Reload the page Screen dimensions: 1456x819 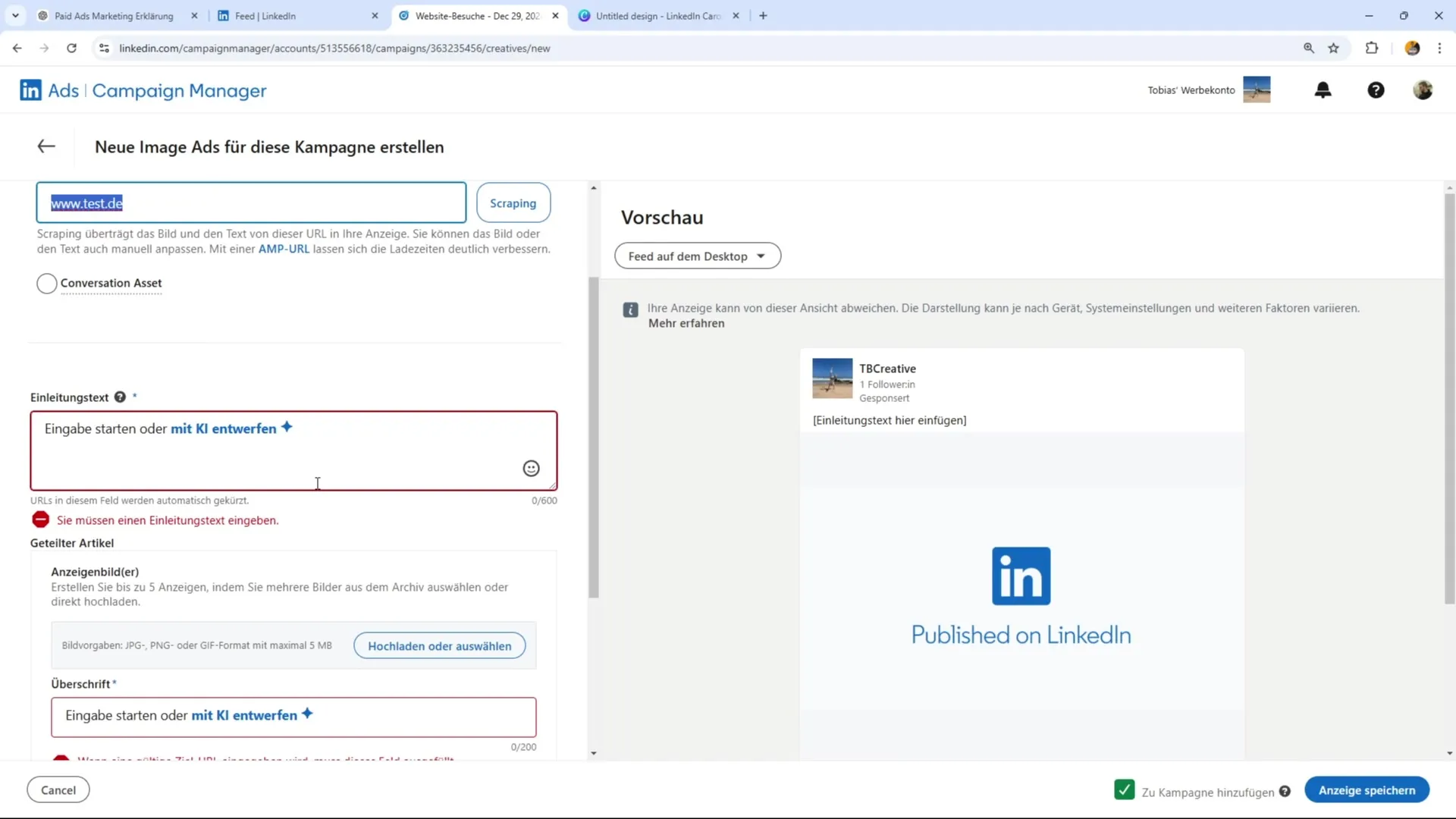coord(71,48)
